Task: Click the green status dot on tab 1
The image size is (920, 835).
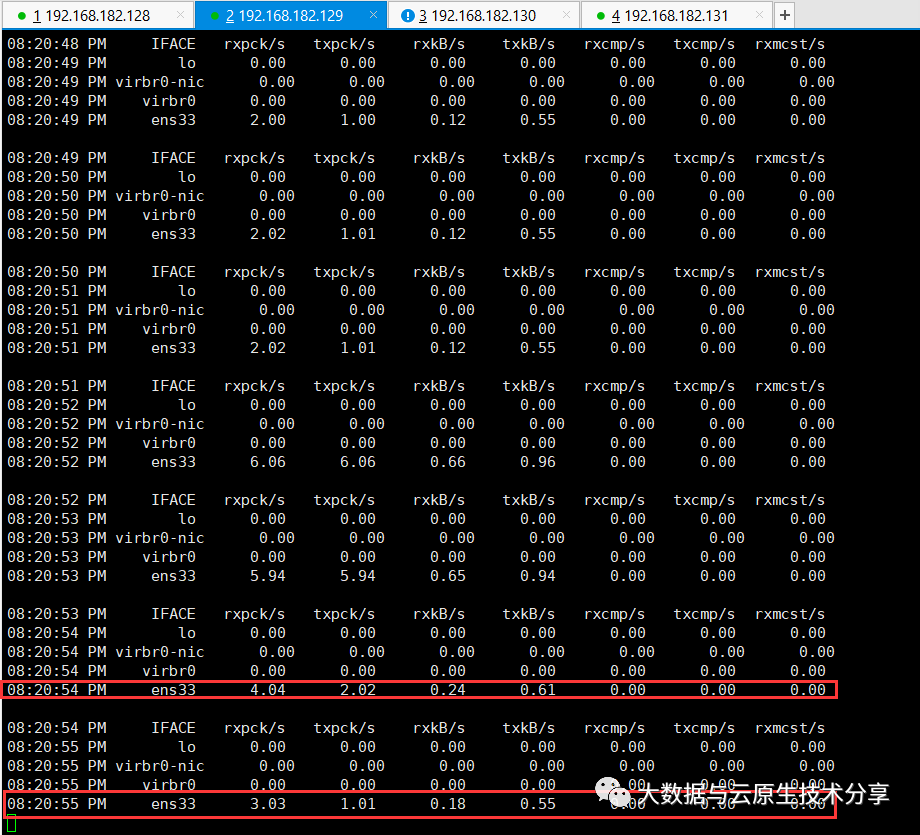Action: coord(22,16)
